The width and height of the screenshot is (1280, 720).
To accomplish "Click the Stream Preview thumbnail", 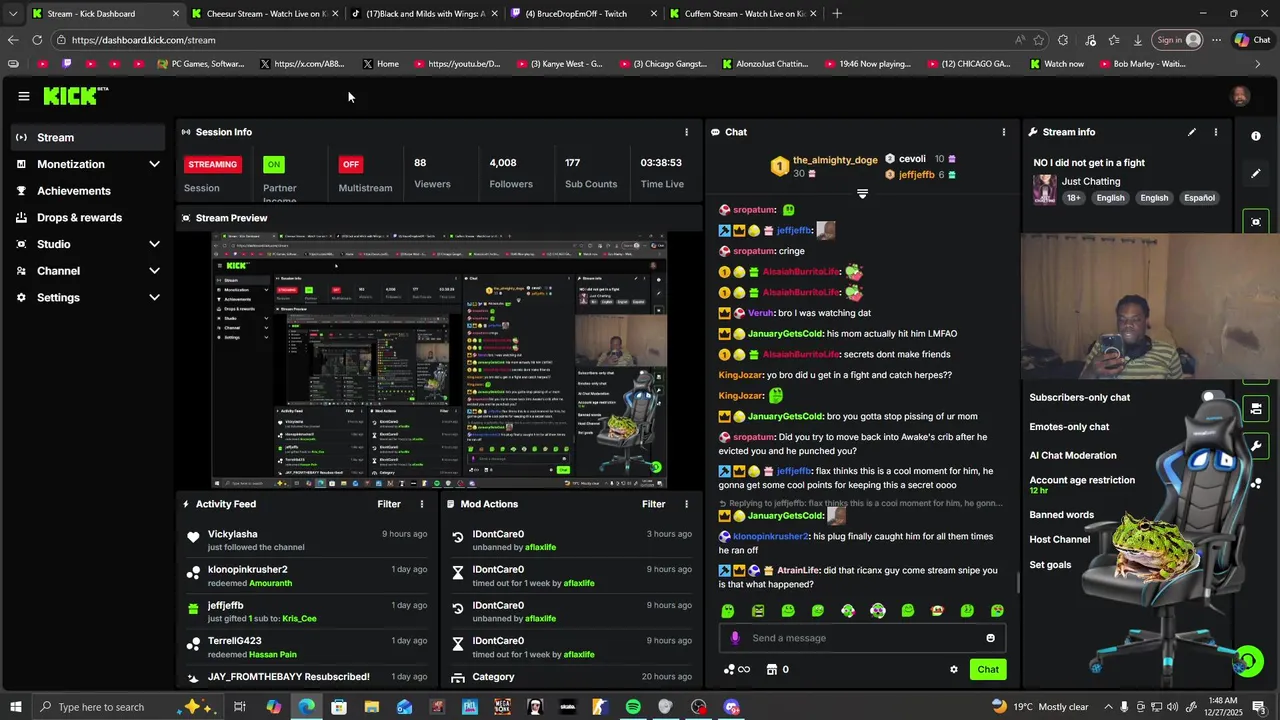I will [x=439, y=361].
